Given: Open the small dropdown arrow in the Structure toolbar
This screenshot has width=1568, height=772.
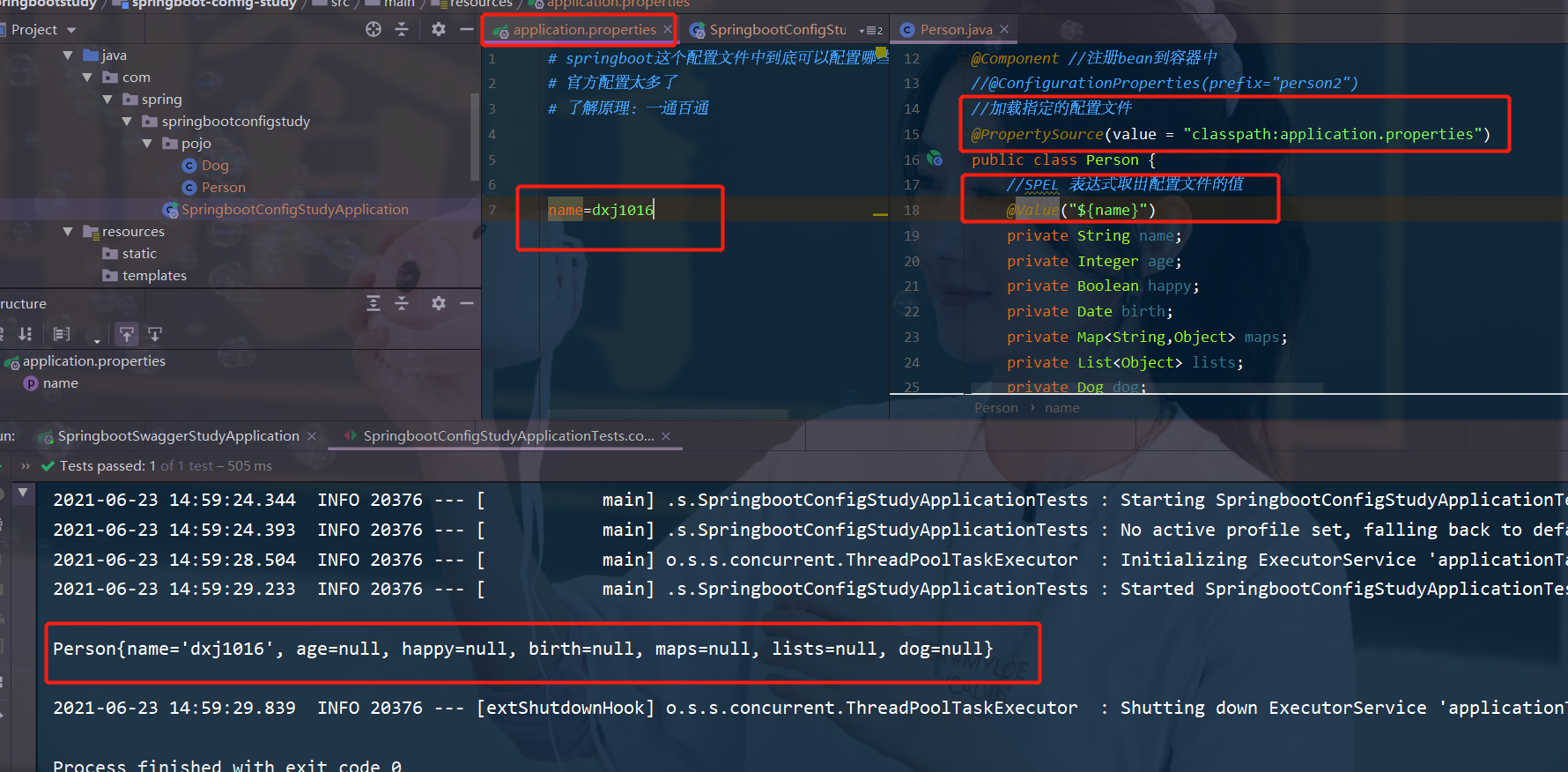Looking at the screenshot, I should [97, 340].
